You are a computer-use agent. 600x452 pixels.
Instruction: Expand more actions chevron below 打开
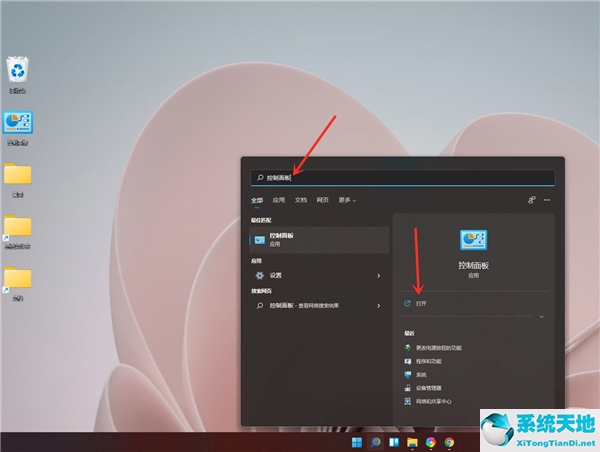(541, 317)
